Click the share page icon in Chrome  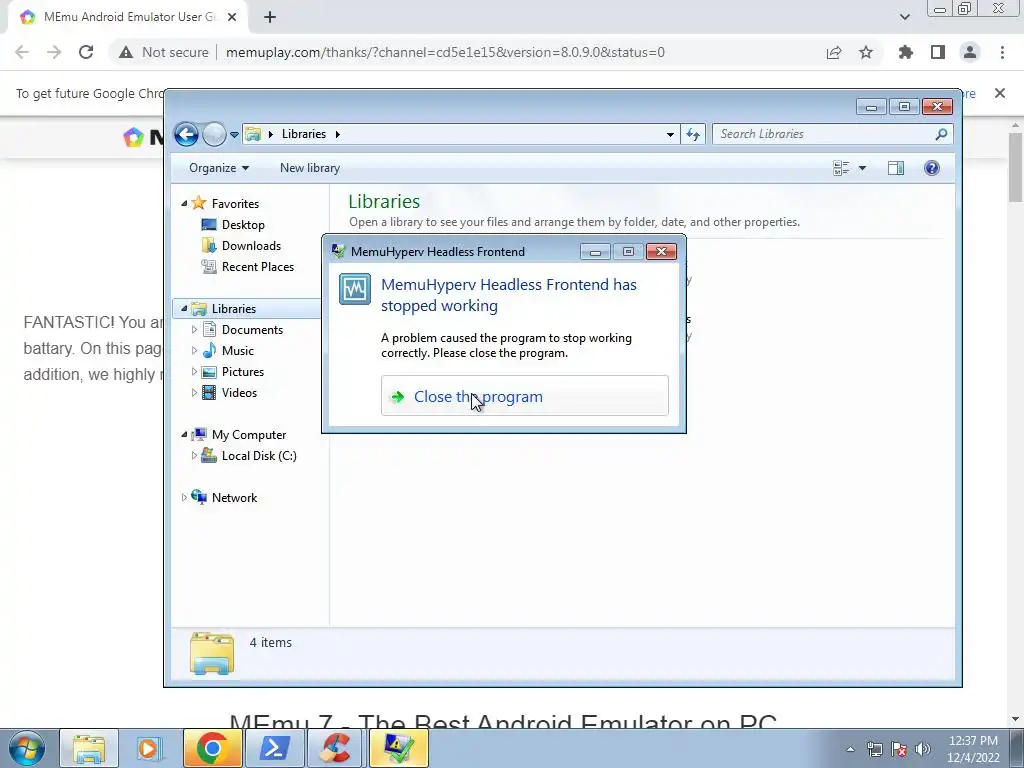pyautogui.click(x=834, y=52)
